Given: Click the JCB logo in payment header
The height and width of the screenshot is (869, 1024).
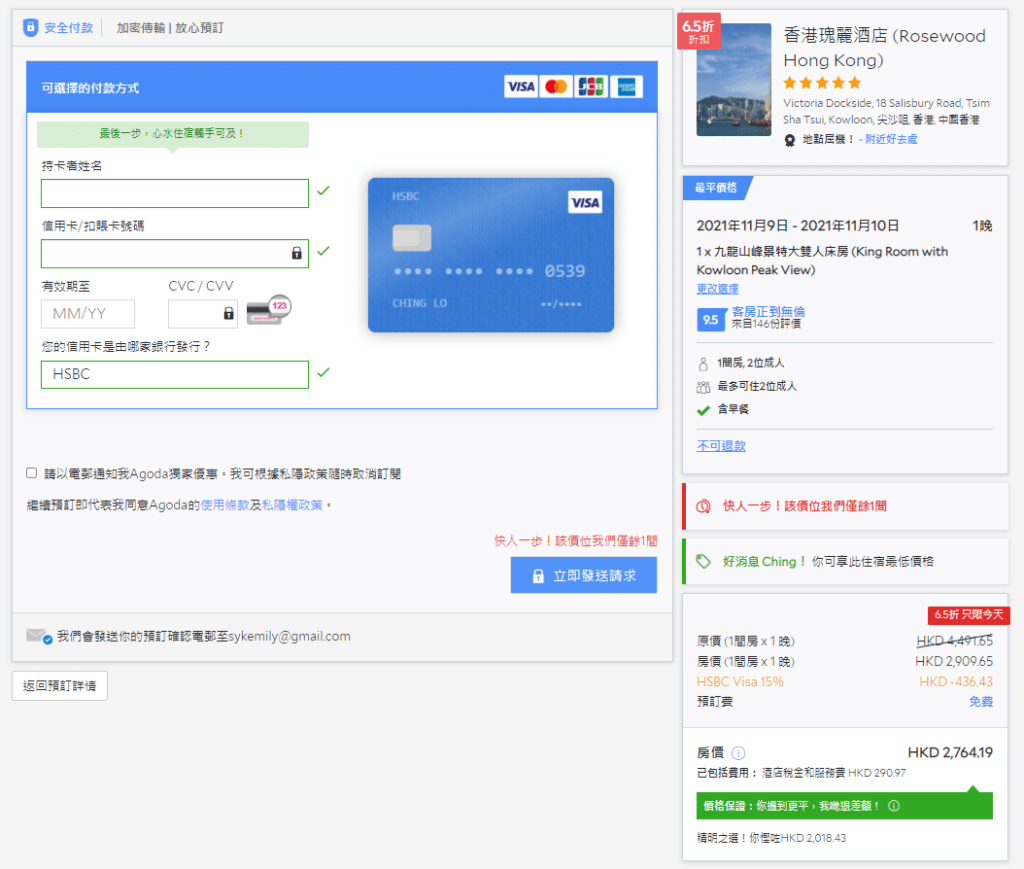Looking at the screenshot, I should point(591,86).
